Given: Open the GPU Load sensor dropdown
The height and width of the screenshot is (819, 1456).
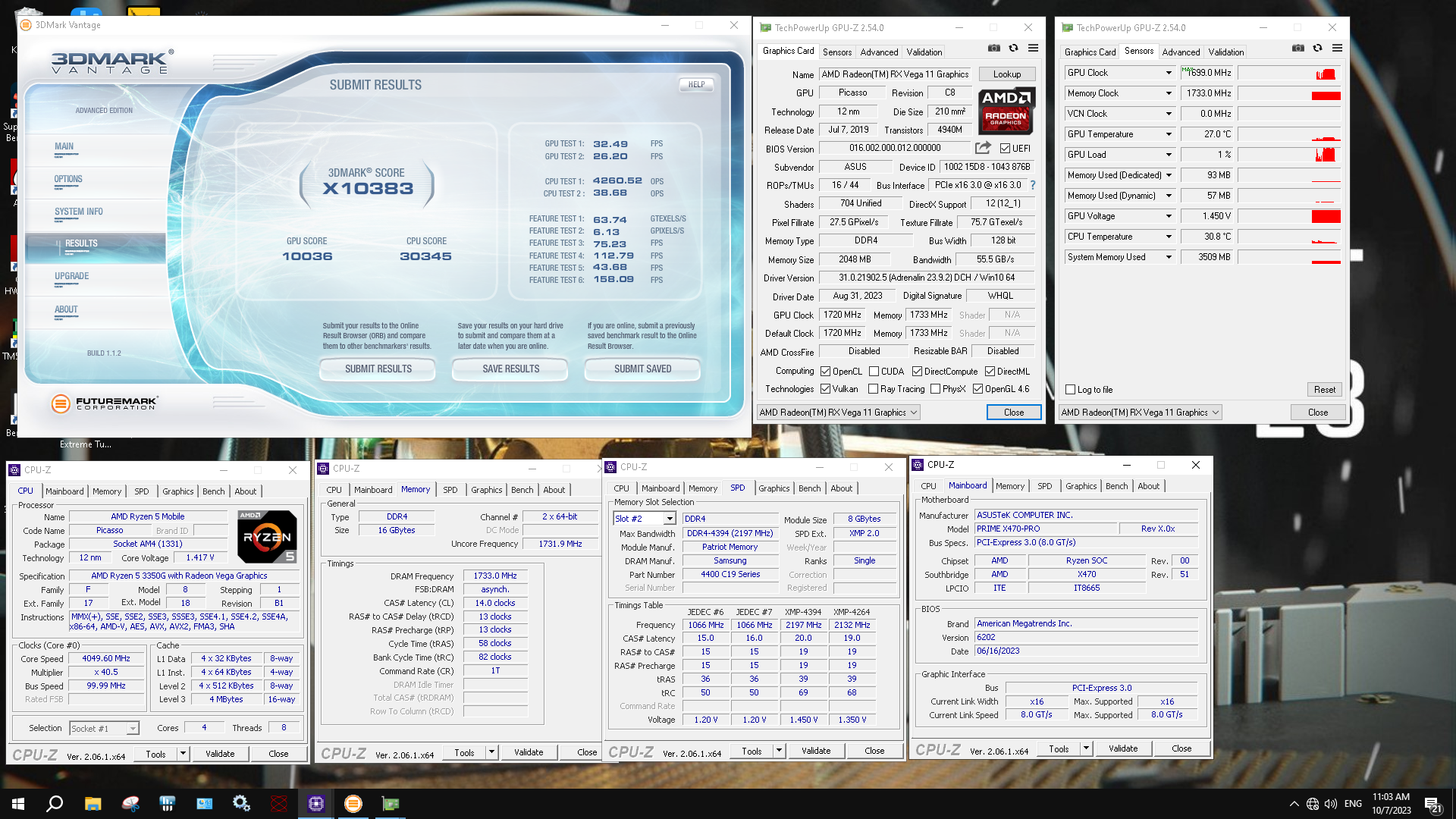Looking at the screenshot, I should pyautogui.click(x=1169, y=155).
